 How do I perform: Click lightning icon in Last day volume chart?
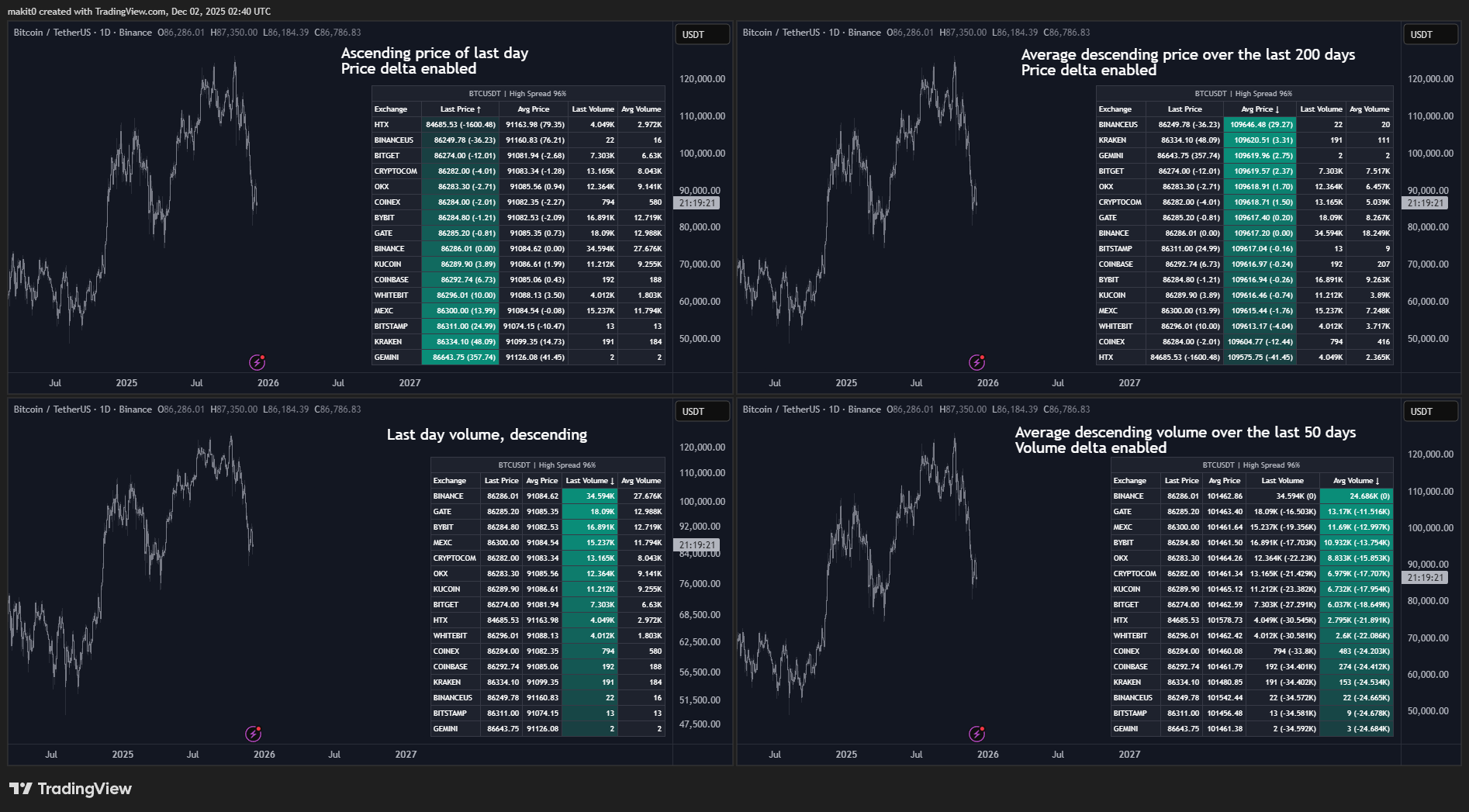[x=253, y=733]
